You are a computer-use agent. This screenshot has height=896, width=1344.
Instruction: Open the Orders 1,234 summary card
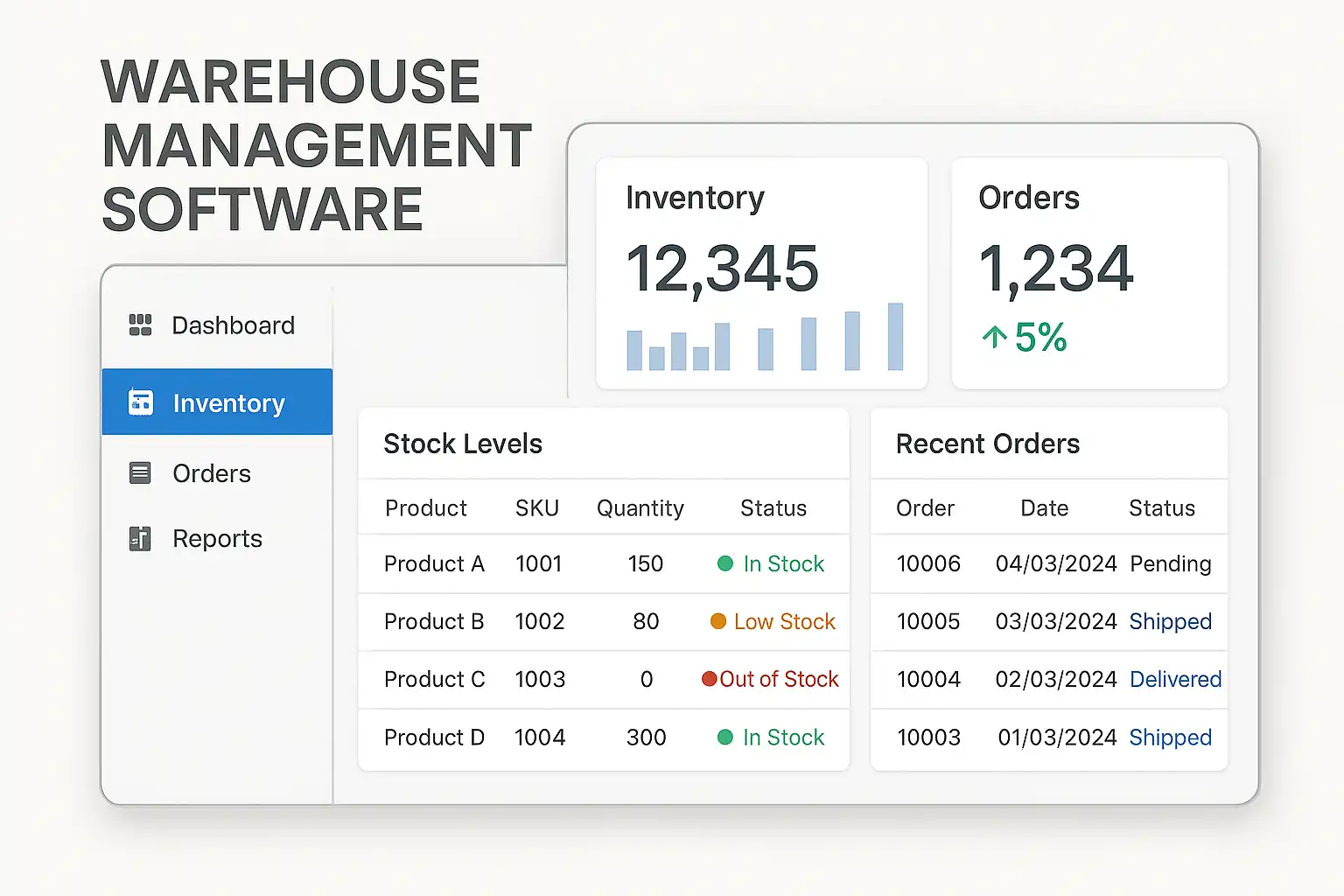[1089, 273]
